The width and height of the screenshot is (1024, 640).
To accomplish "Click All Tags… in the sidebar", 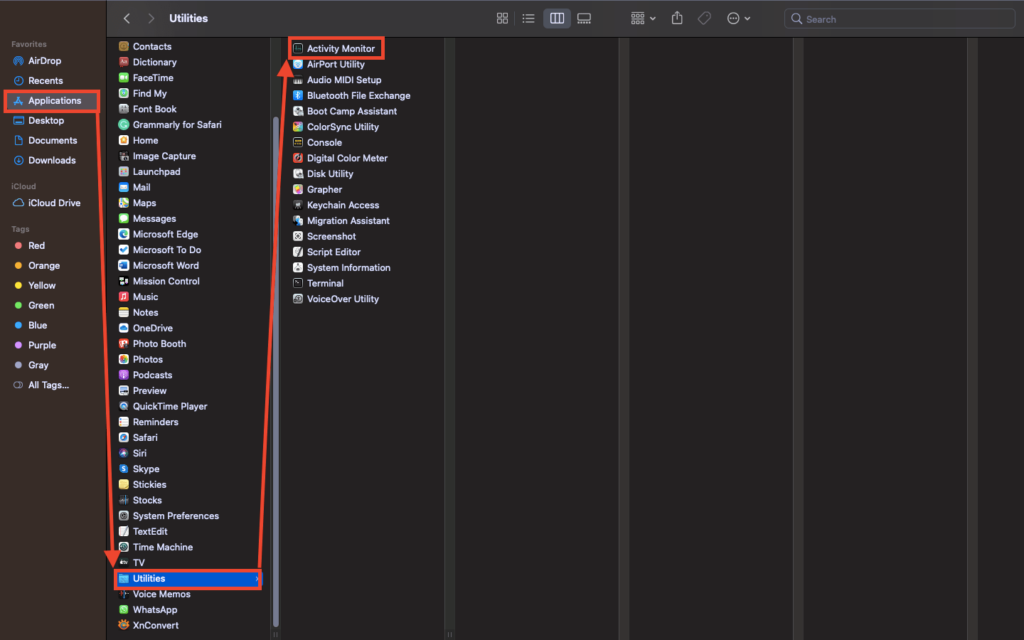I will [x=48, y=385].
